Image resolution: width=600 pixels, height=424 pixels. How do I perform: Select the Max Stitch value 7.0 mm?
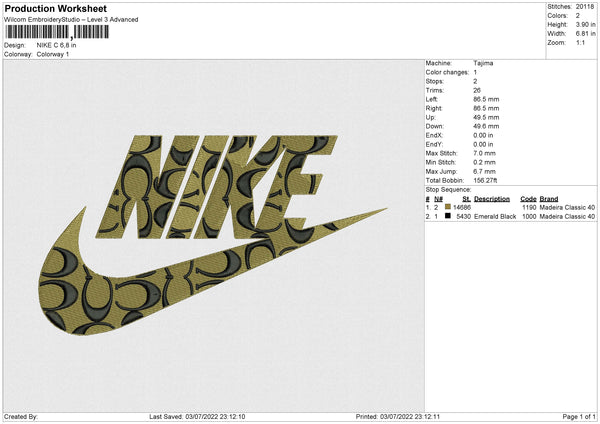click(x=484, y=153)
